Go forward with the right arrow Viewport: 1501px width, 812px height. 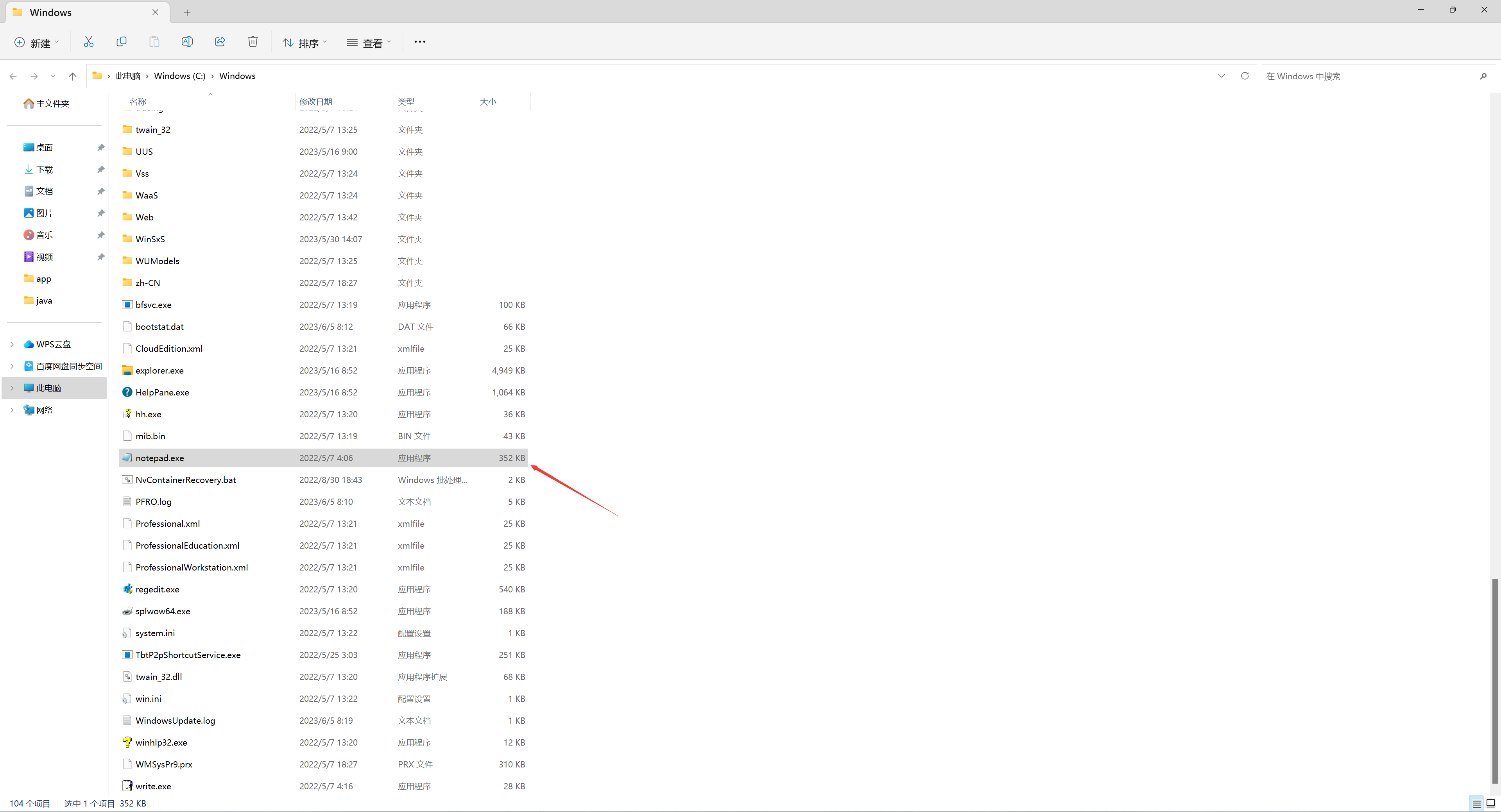pyautogui.click(x=34, y=76)
